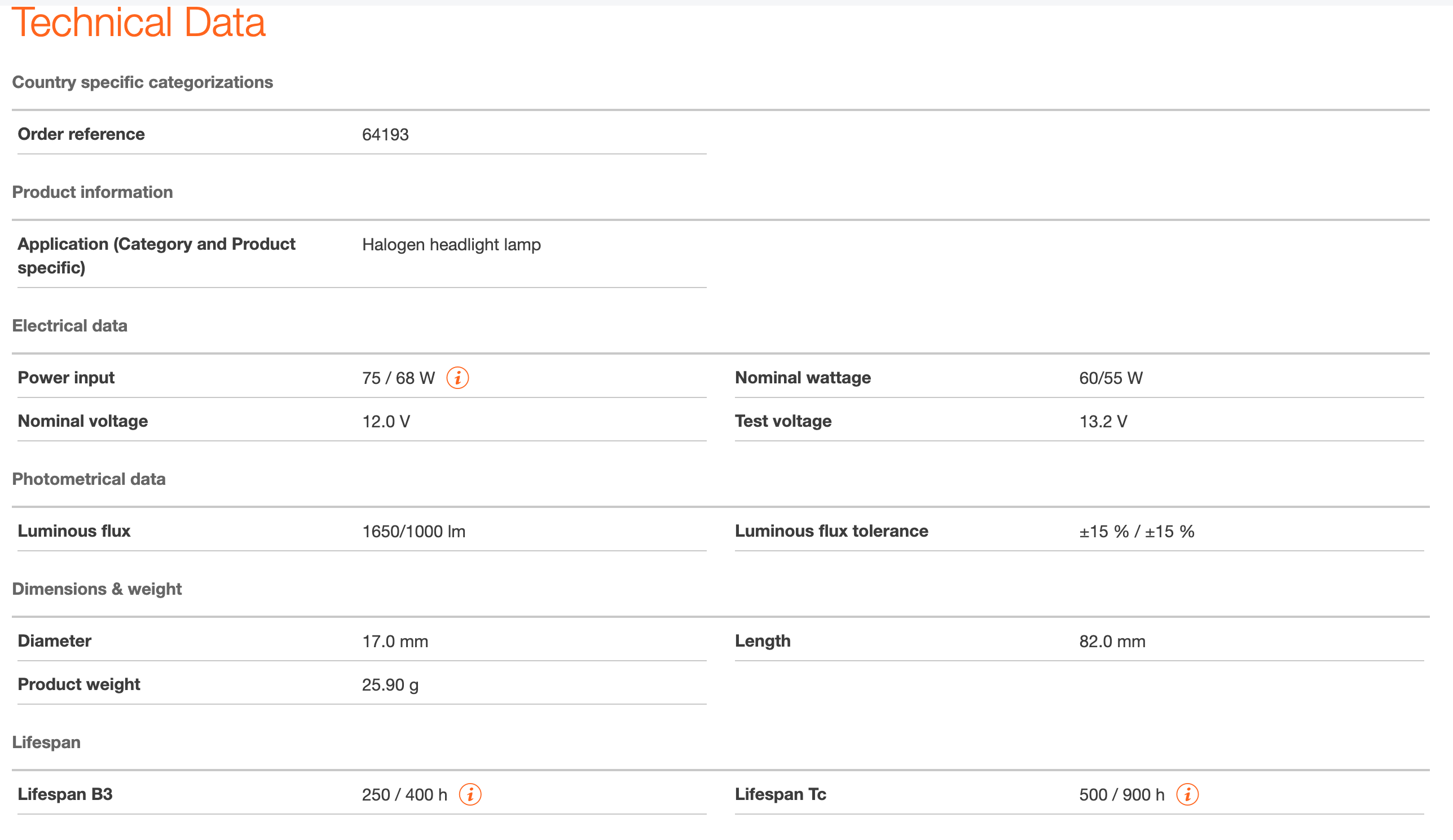Select the Test voltage label
This screenshot has width=1453, height=840.
click(x=783, y=421)
